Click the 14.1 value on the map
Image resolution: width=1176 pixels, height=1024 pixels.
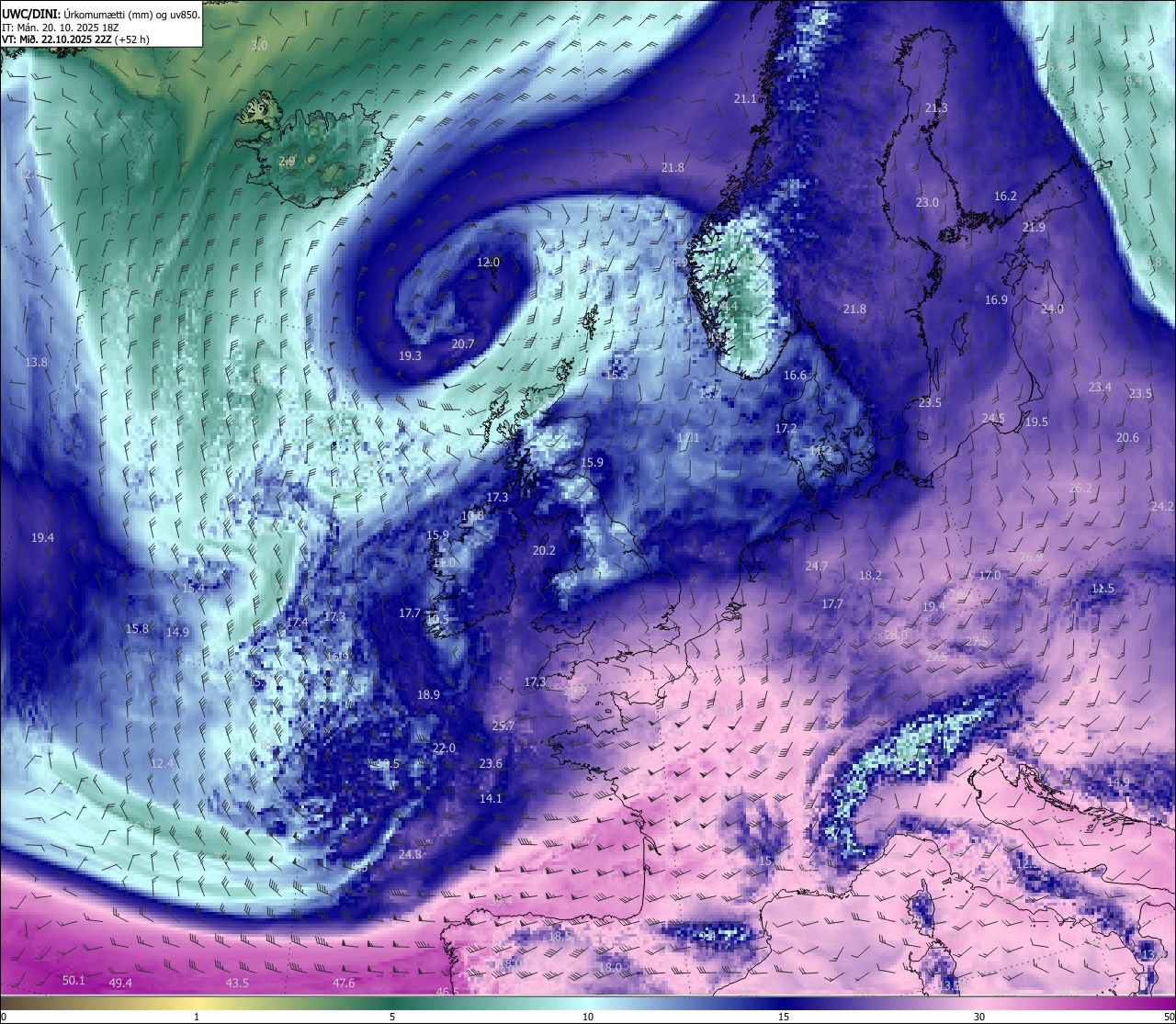tap(491, 799)
